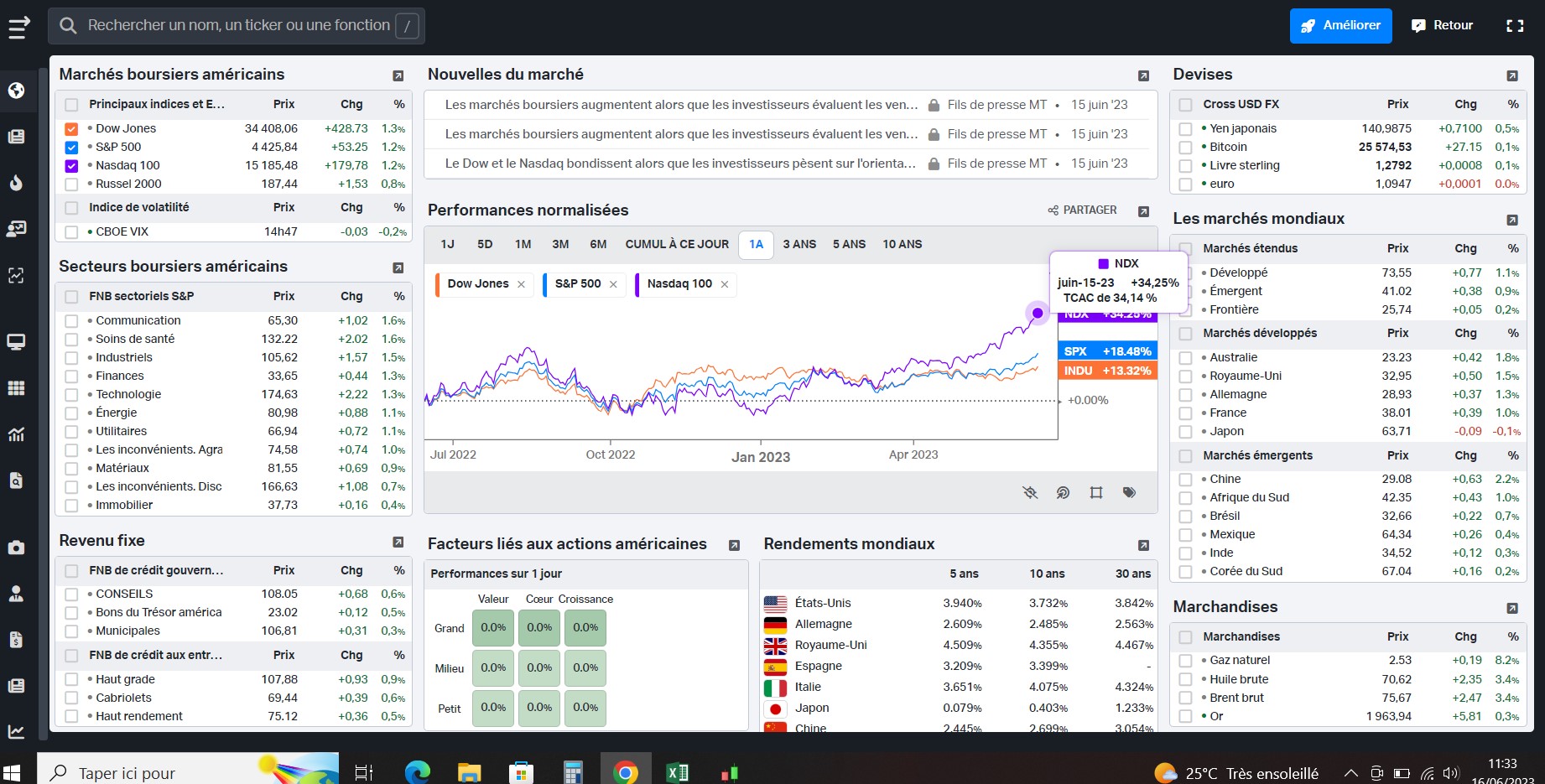Click the chart scan frame sidebar icon

(x=16, y=275)
